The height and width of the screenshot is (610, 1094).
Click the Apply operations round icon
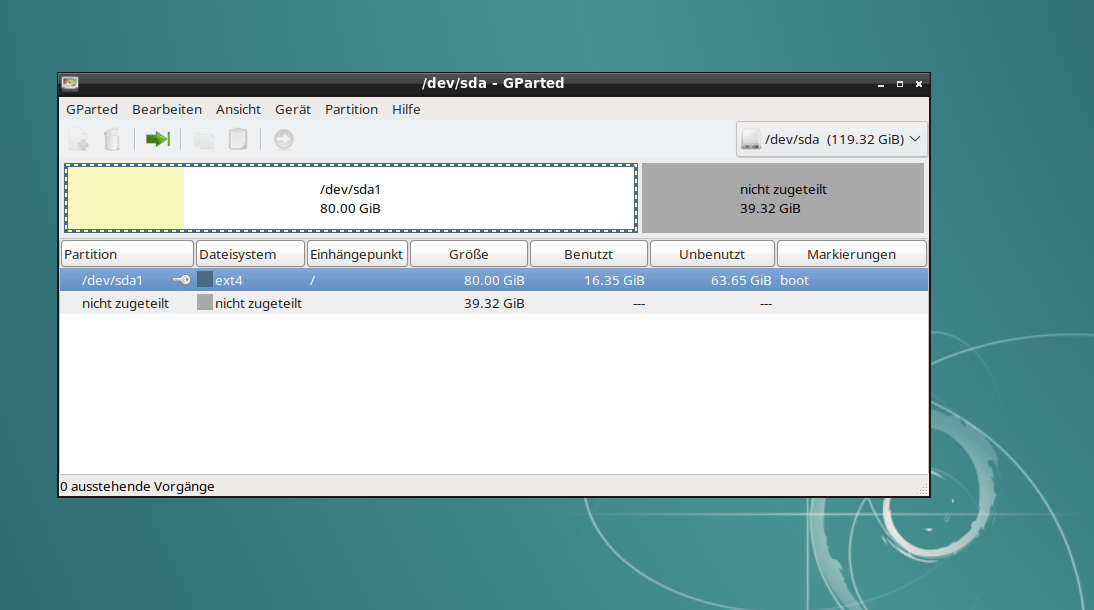(283, 139)
